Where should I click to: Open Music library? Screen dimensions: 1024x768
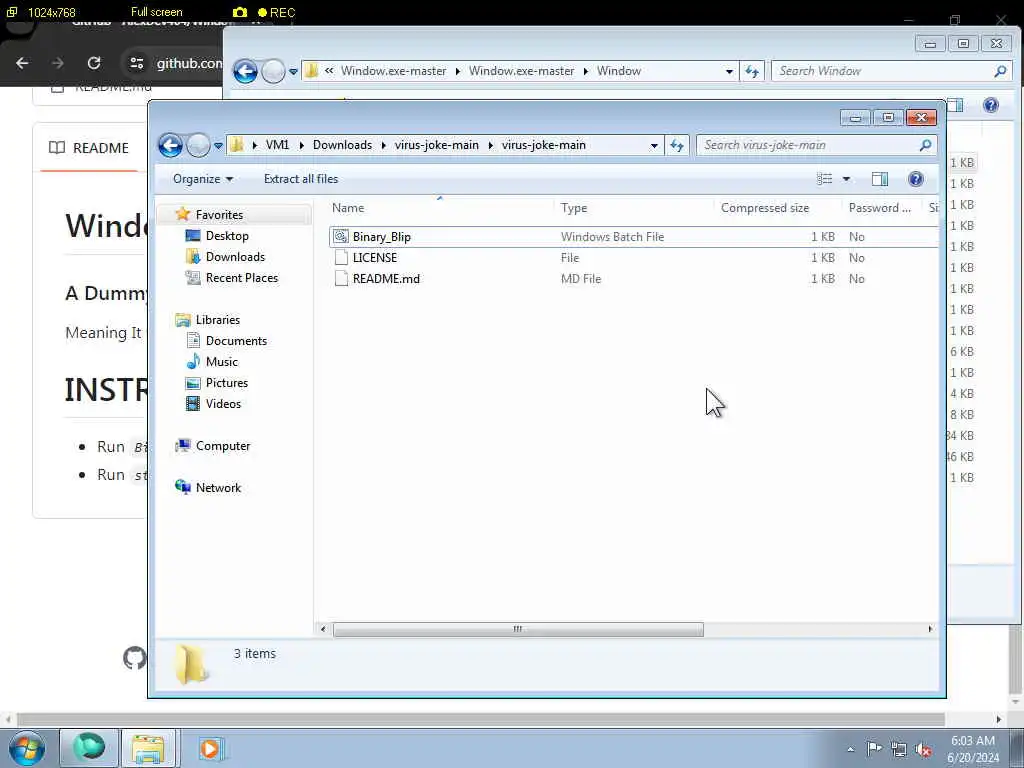[221, 362]
